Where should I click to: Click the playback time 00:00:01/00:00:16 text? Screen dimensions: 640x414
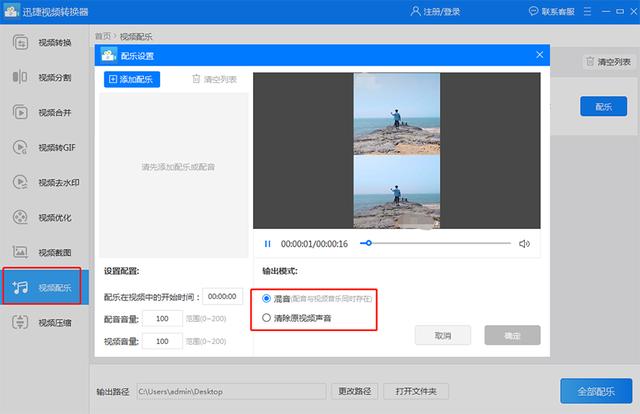click(x=314, y=244)
